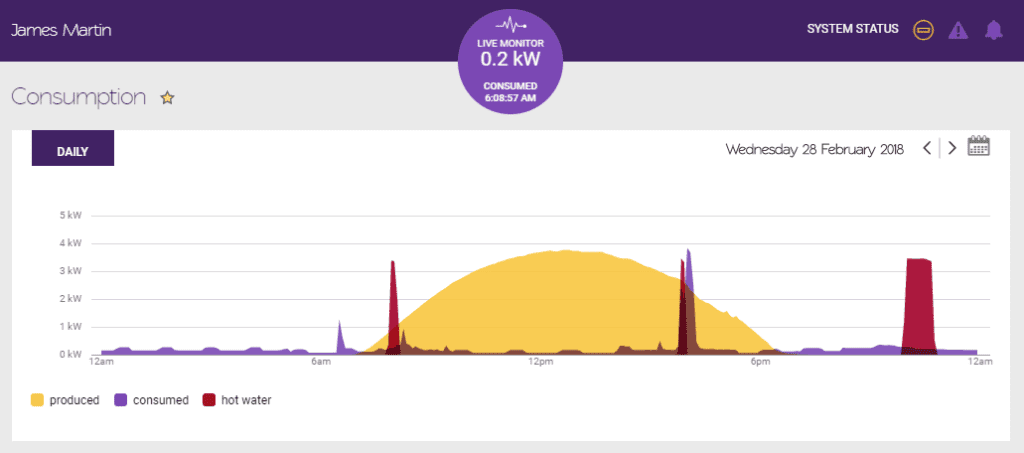Open the warning triangle alerts icon
This screenshot has width=1024, height=453.
click(x=958, y=30)
